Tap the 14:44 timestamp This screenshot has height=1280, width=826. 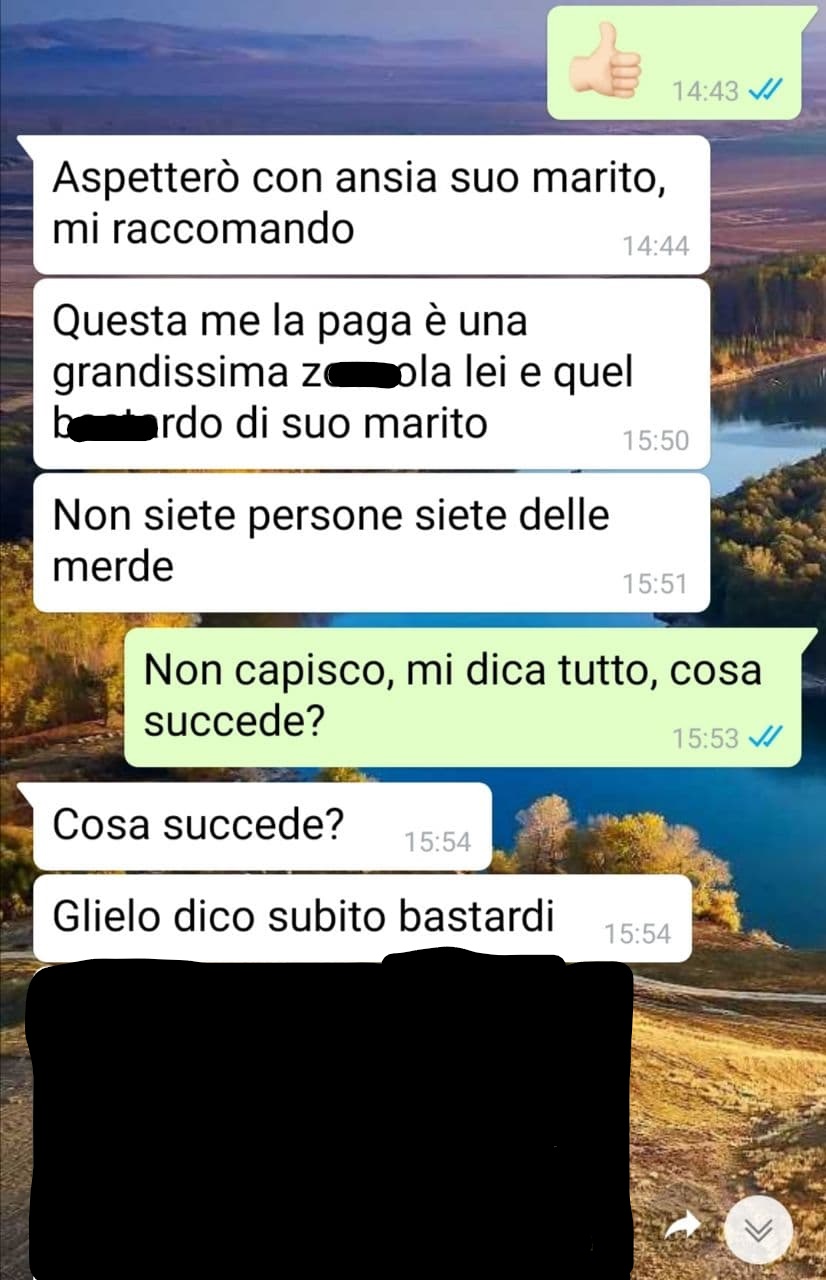[x=655, y=246]
